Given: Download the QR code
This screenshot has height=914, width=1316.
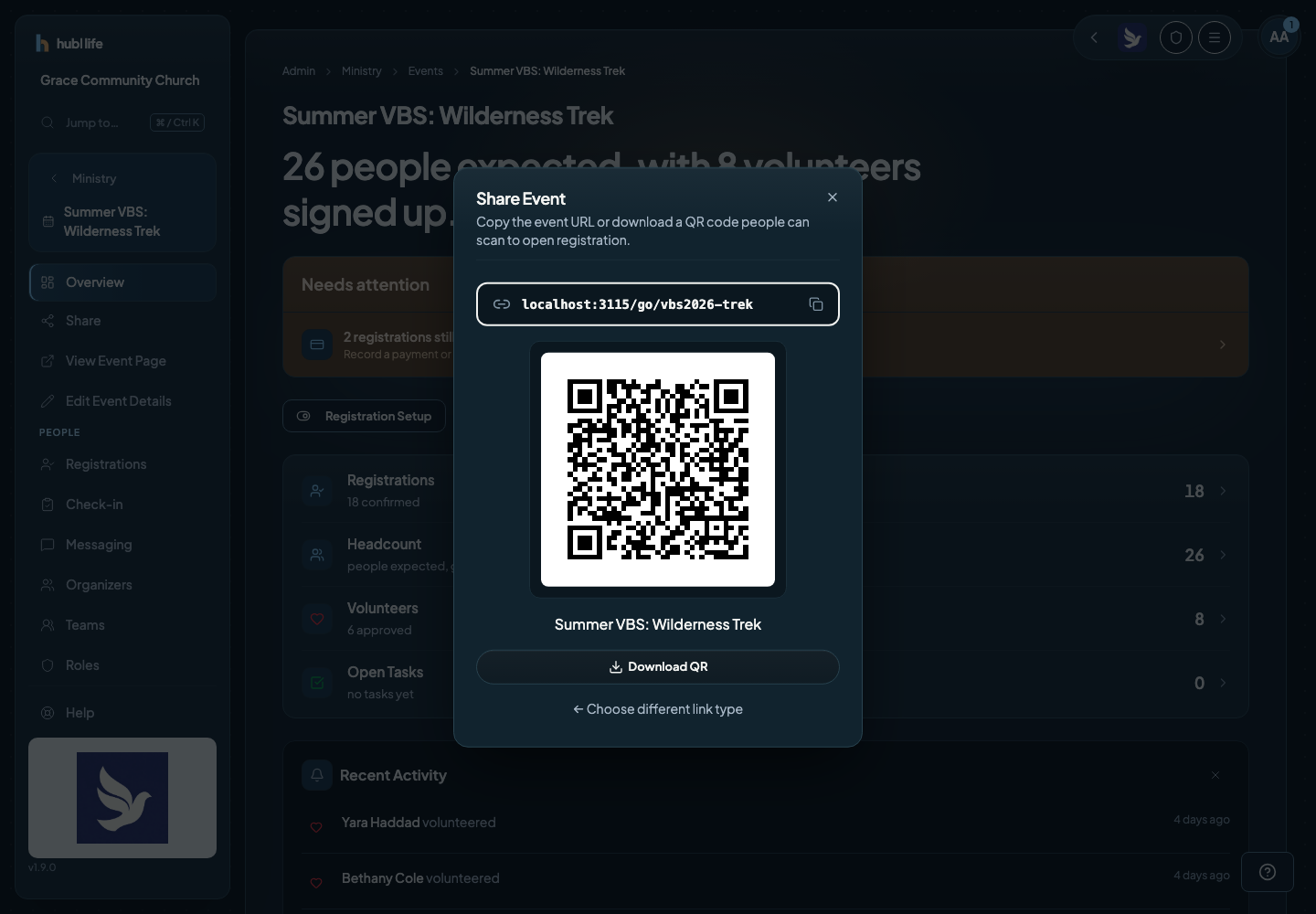Looking at the screenshot, I should [658, 667].
